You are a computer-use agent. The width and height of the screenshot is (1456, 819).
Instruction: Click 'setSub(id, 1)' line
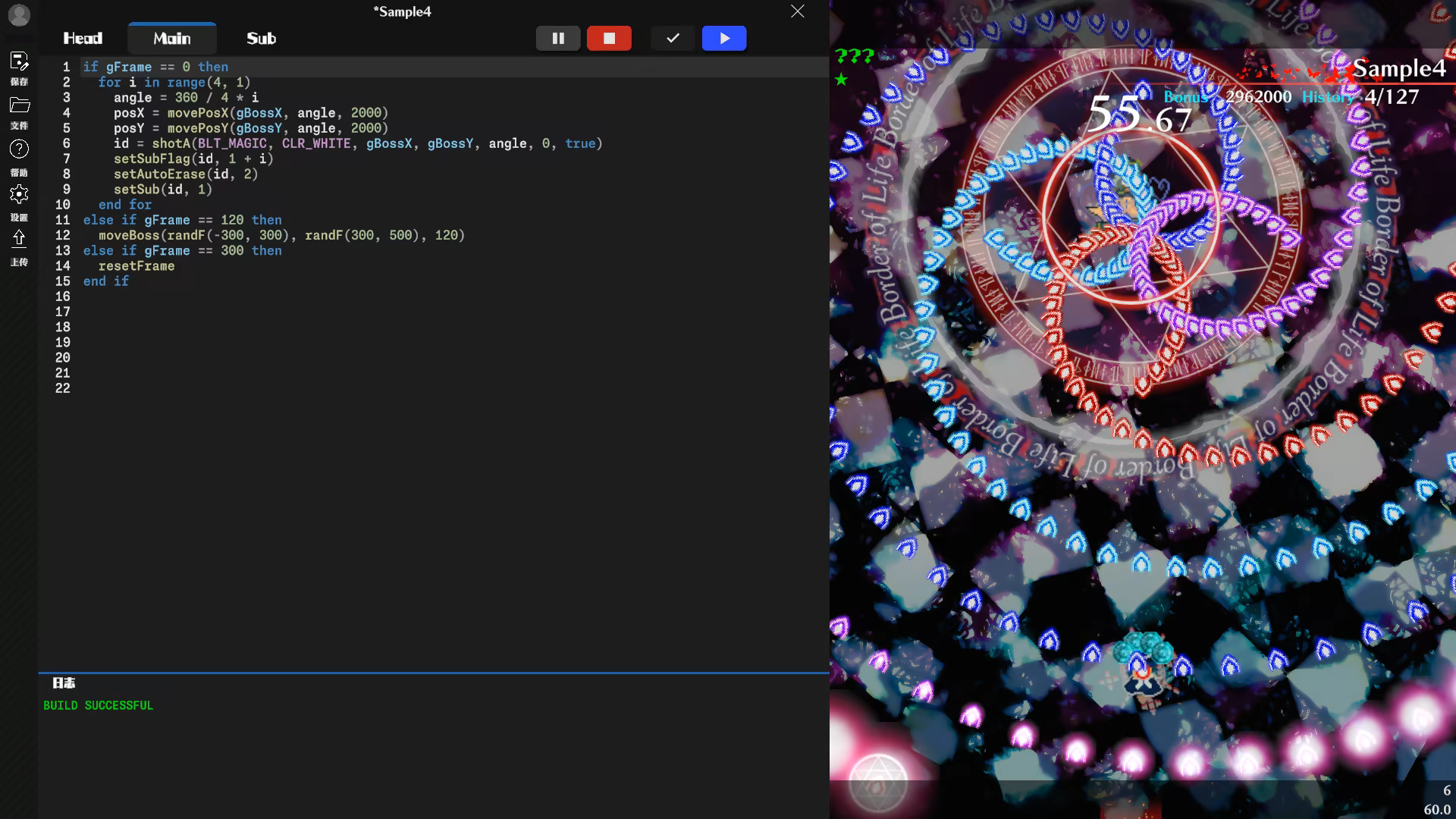(x=163, y=190)
